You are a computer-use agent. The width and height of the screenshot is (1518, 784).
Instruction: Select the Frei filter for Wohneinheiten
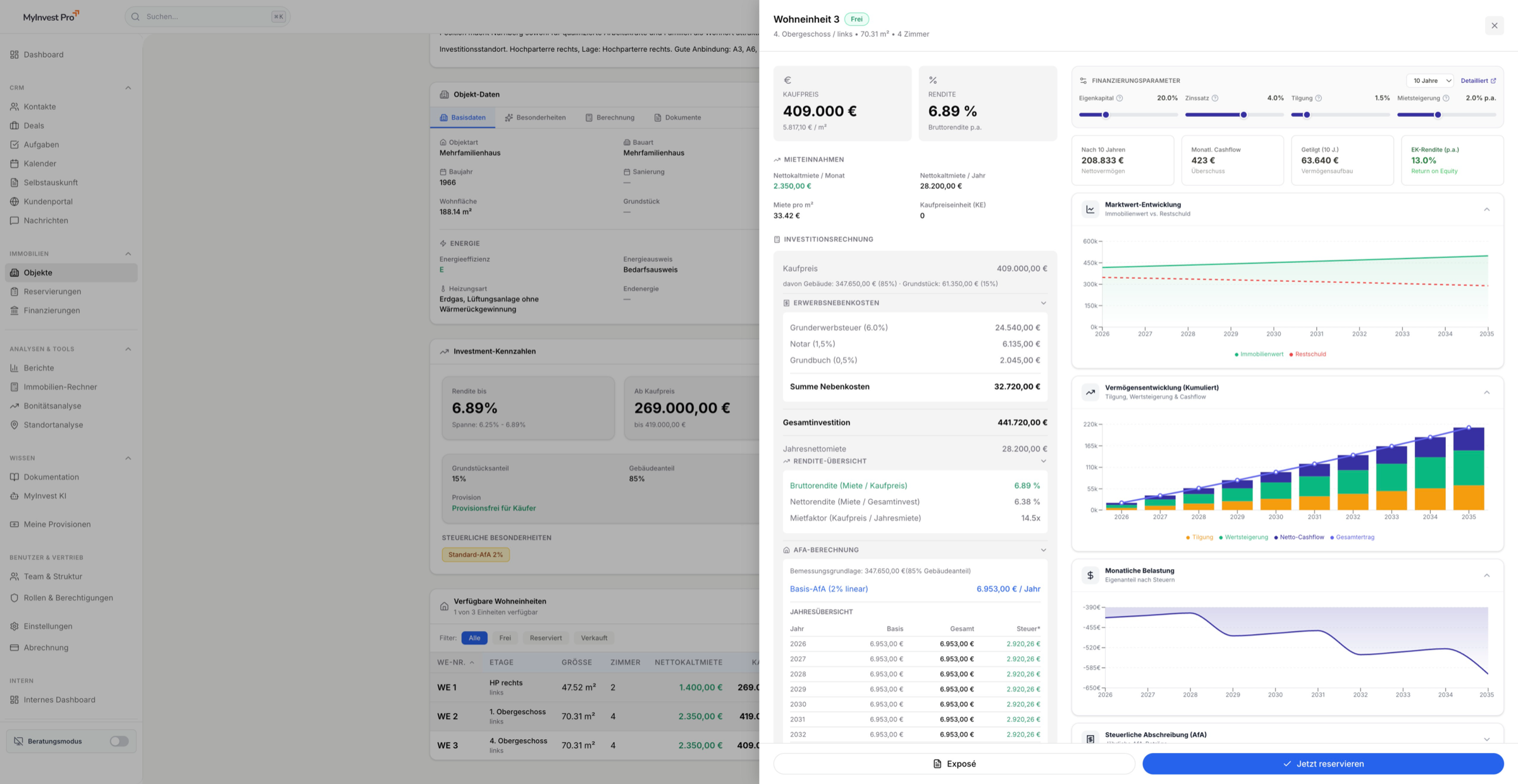tap(505, 638)
